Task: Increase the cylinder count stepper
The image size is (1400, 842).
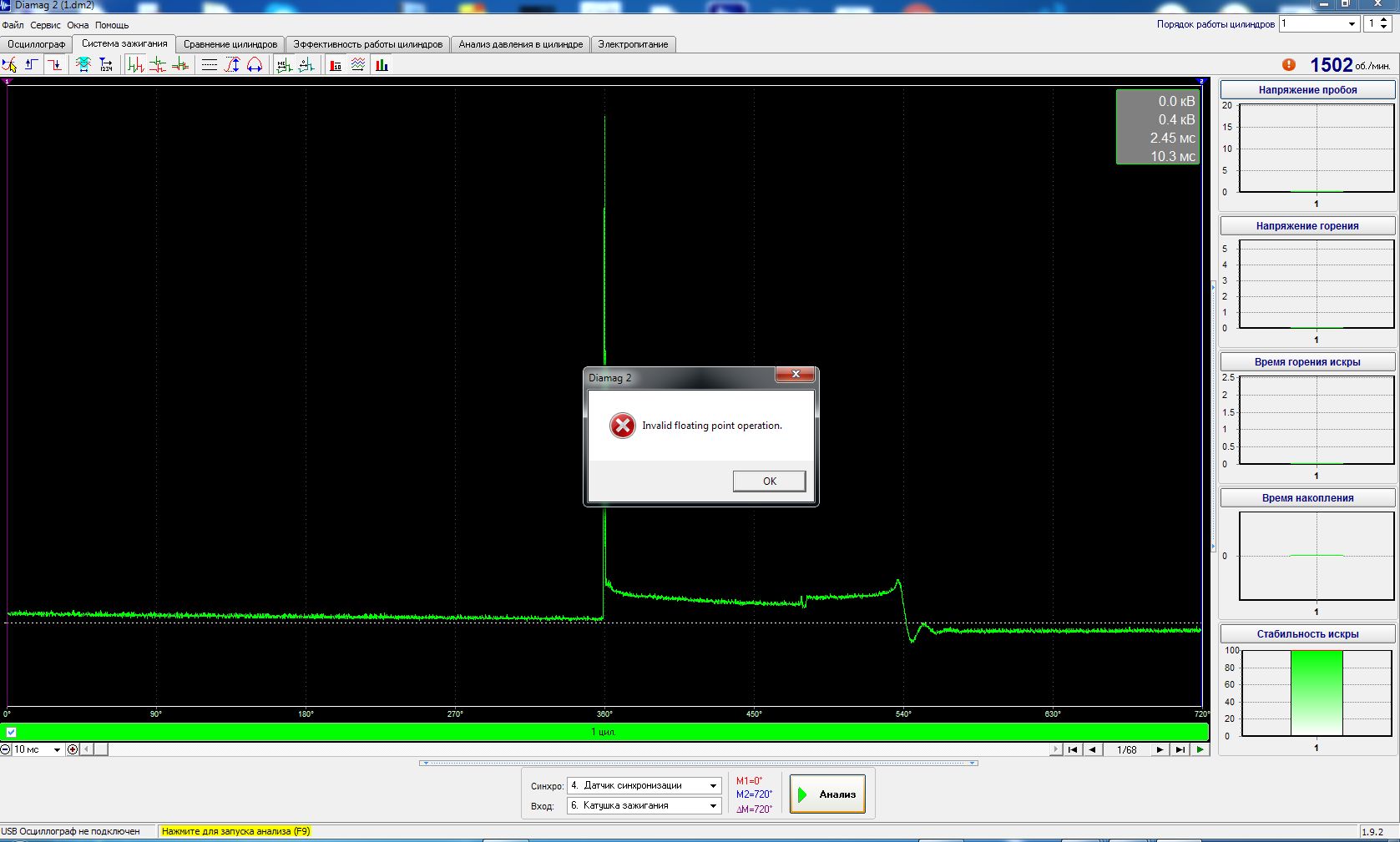Action: (1384, 20)
